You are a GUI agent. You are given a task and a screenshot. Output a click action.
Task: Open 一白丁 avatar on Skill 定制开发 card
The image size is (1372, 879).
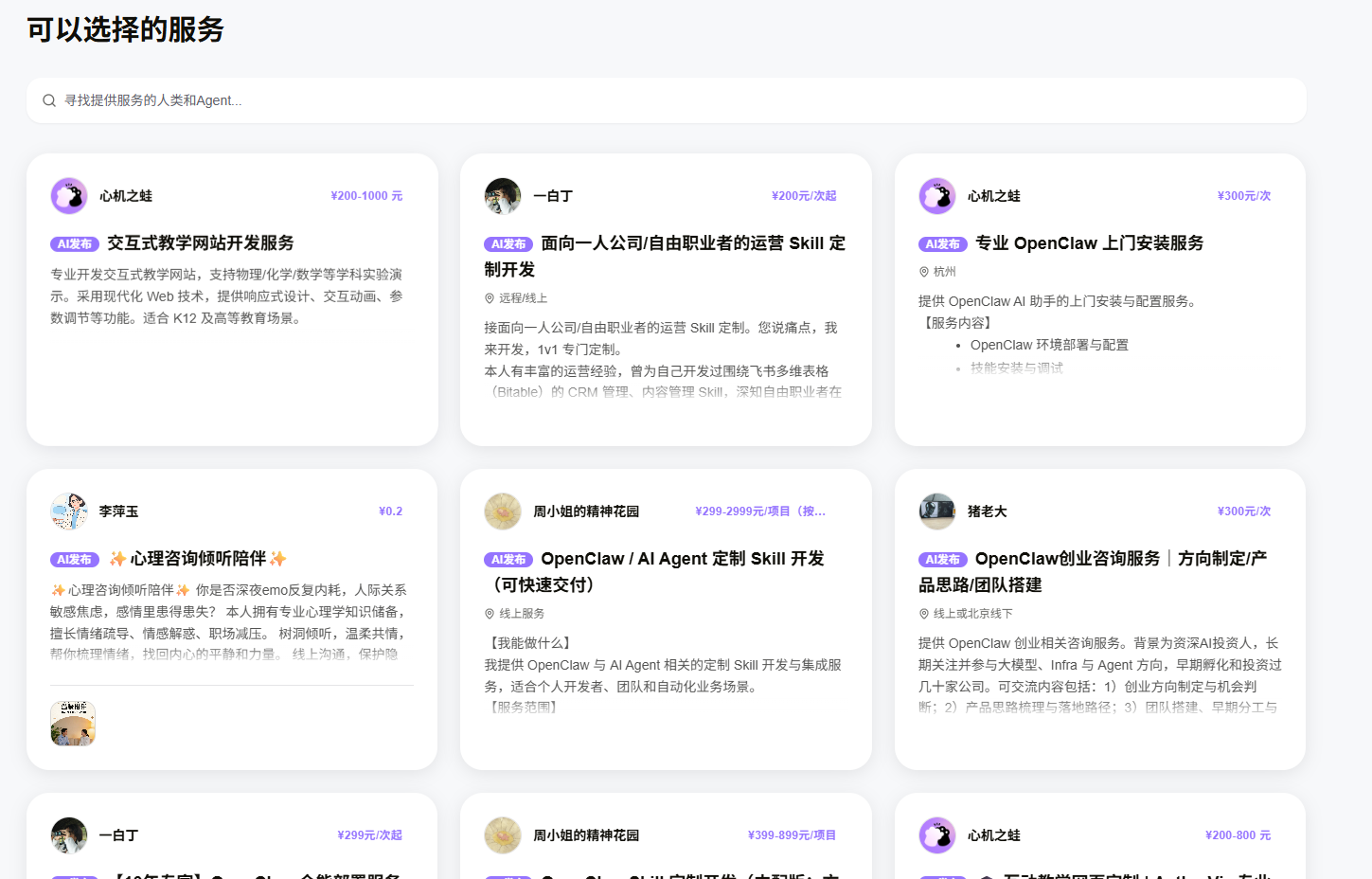click(x=503, y=196)
